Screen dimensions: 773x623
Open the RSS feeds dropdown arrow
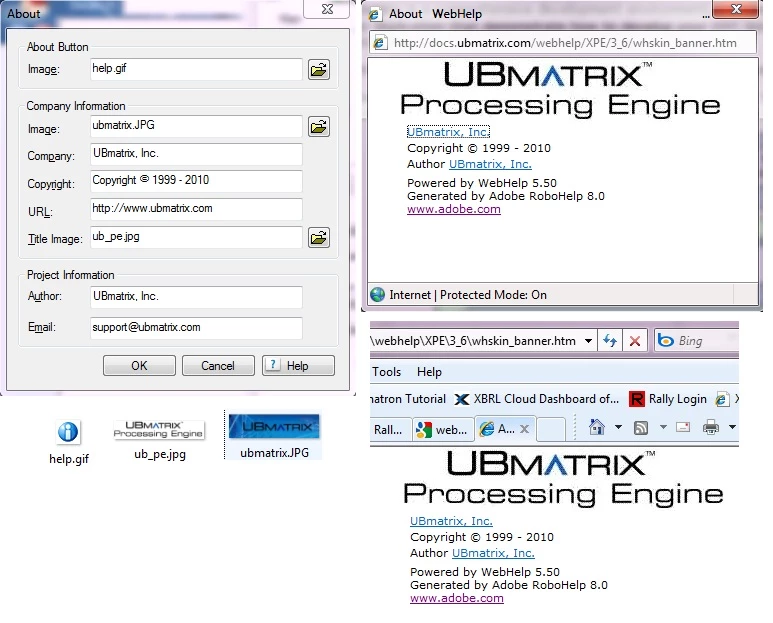pos(663,427)
